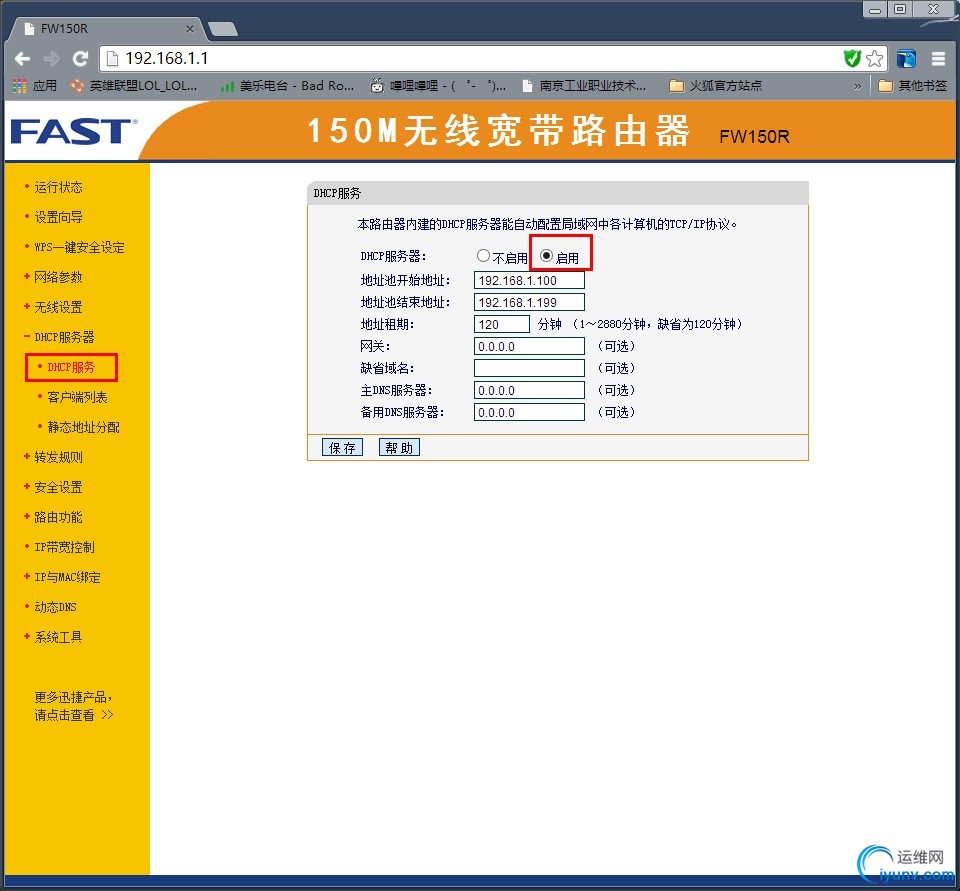960x891 pixels.
Task: Open the 客户端列表 submenu item
Action: pos(77,397)
